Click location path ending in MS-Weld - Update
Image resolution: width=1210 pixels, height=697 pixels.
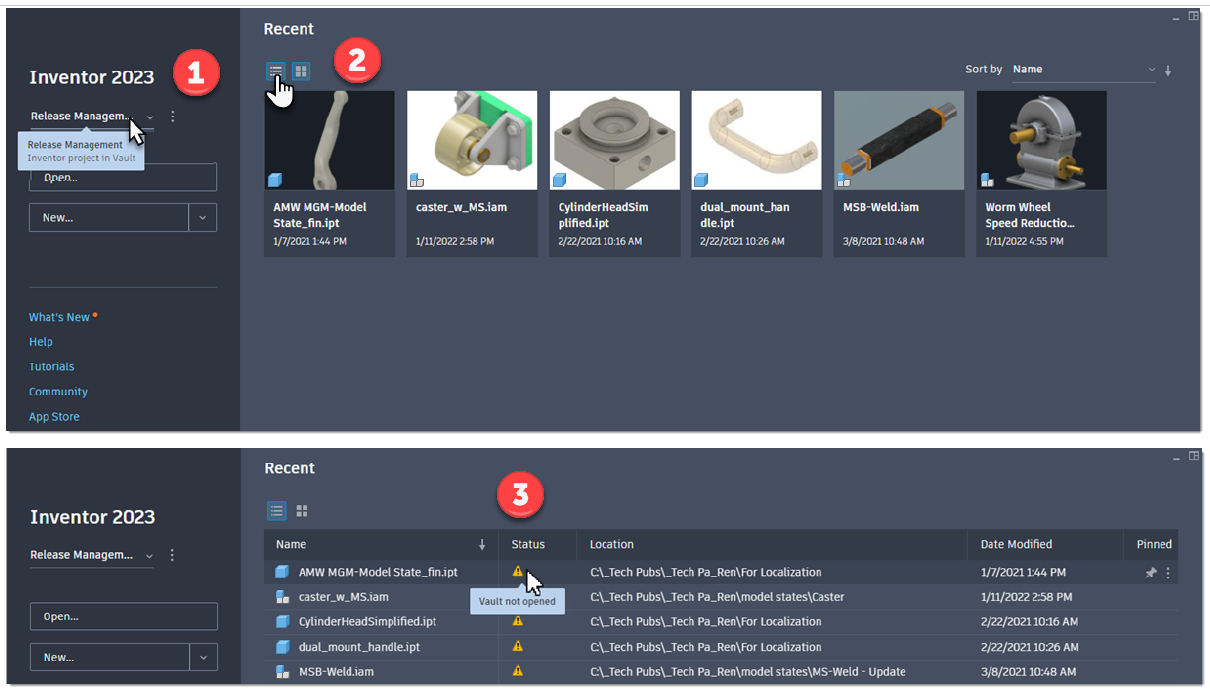(748, 672)
